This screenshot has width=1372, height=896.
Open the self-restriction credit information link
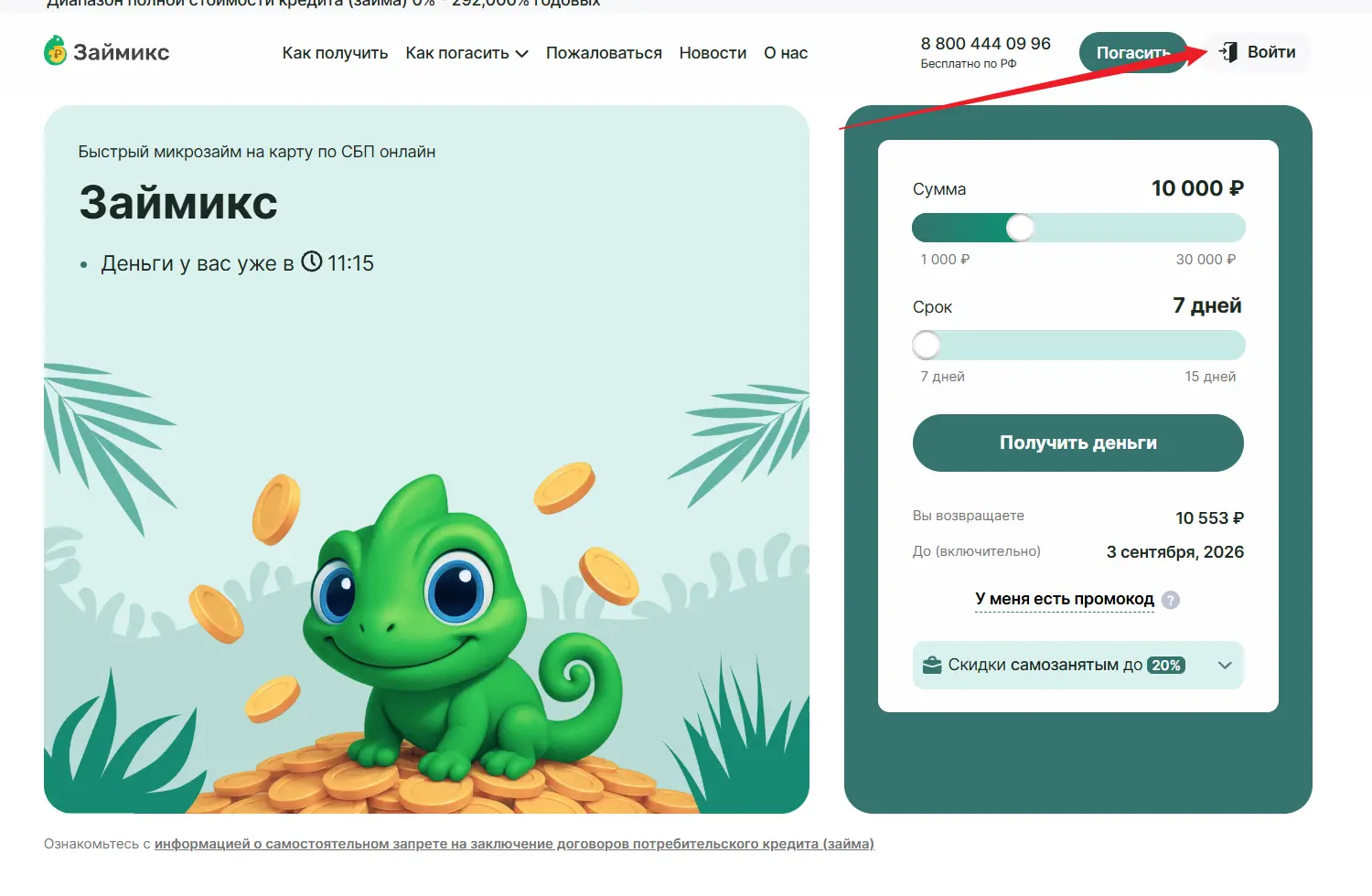(x=514, y=844)
